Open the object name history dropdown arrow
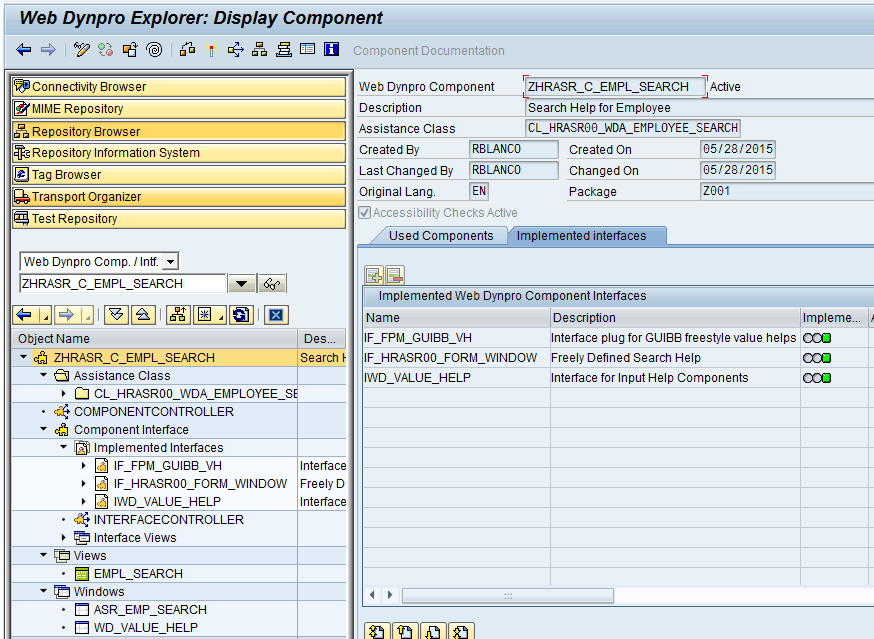This screenshot has height=639, width=874. (x=241, y=284)
